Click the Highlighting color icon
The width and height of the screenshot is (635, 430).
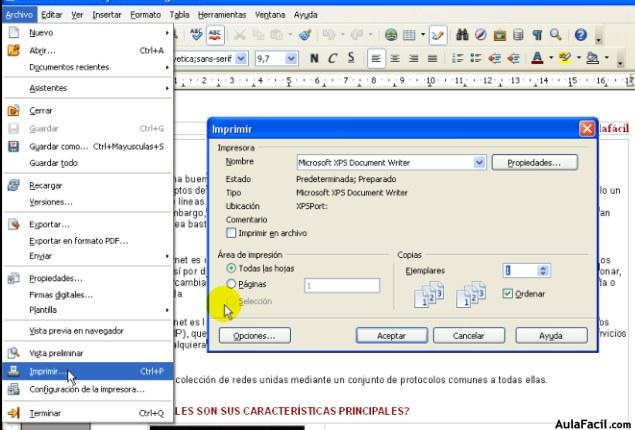pos(565,58)
